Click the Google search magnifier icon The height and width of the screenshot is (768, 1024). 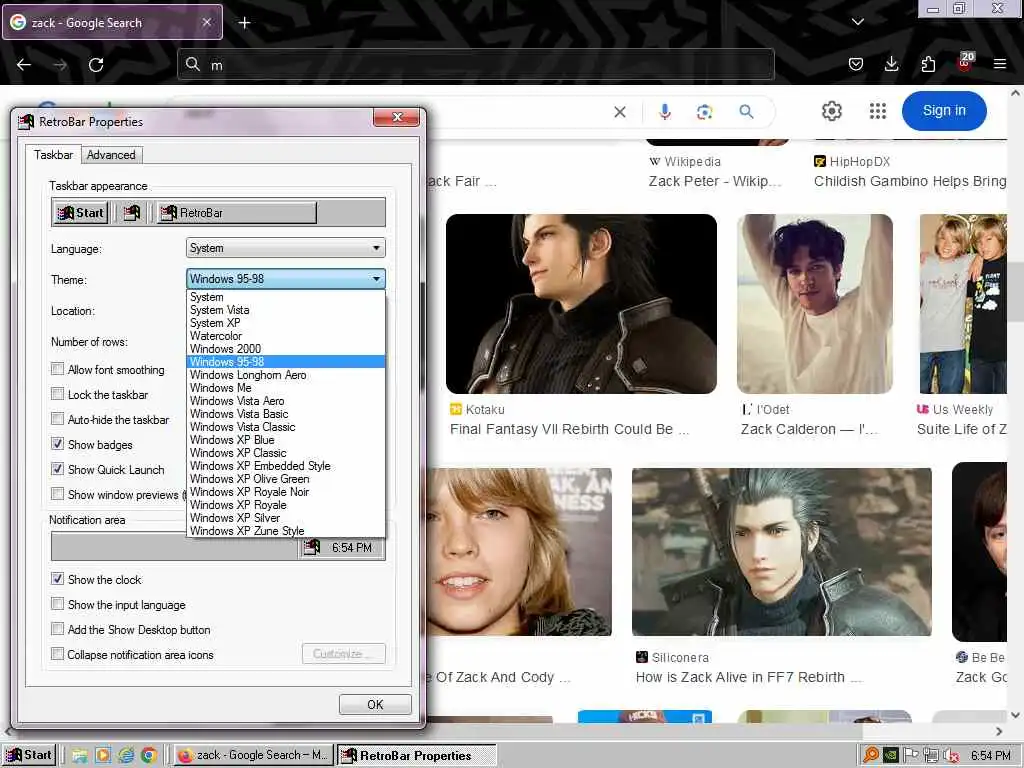tap(746, 112)
